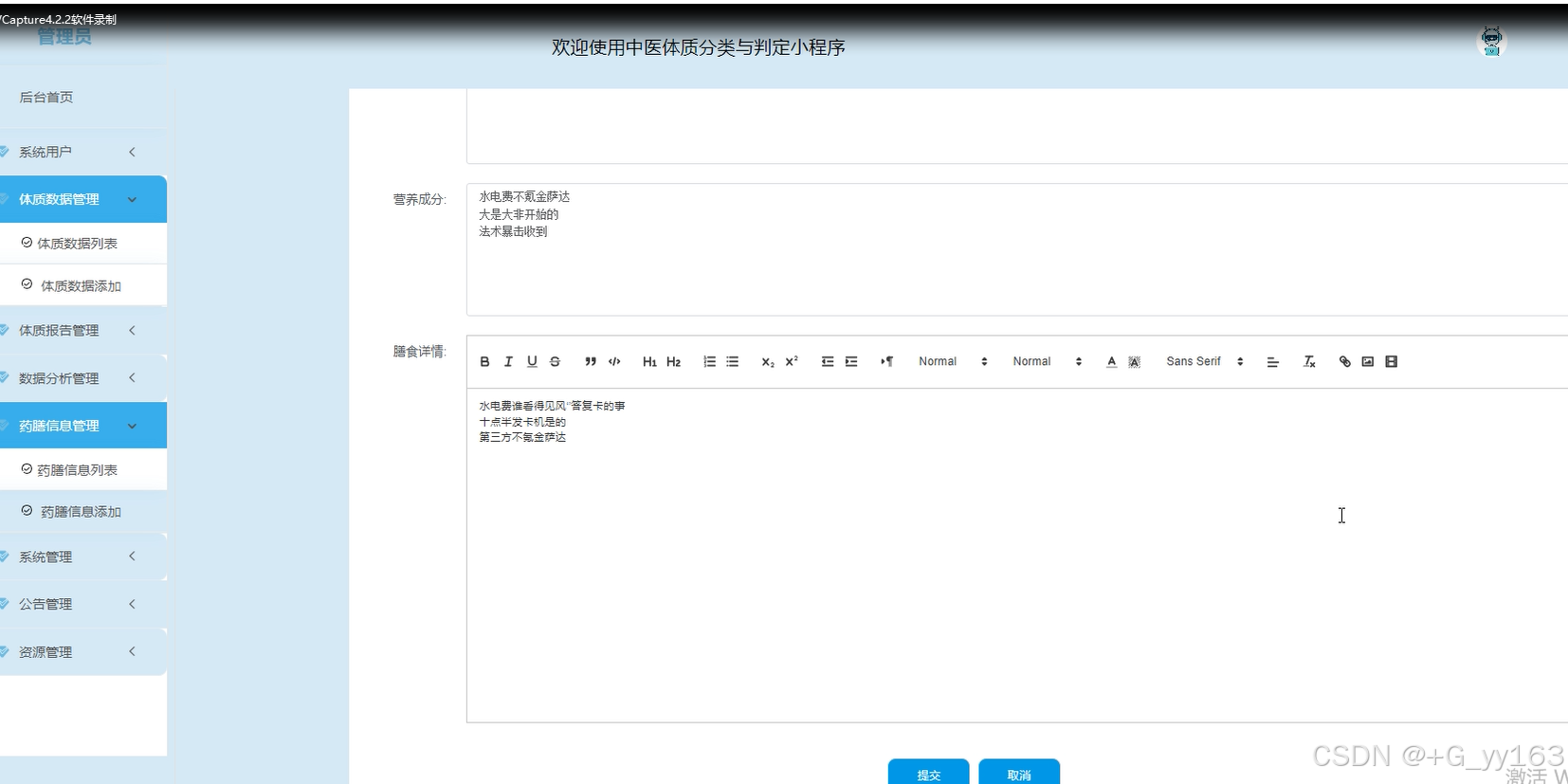The height and width of the screenshot is (784, 1568).
Task: Open the second Normal header dropdown
Action: coord(1047,361)
